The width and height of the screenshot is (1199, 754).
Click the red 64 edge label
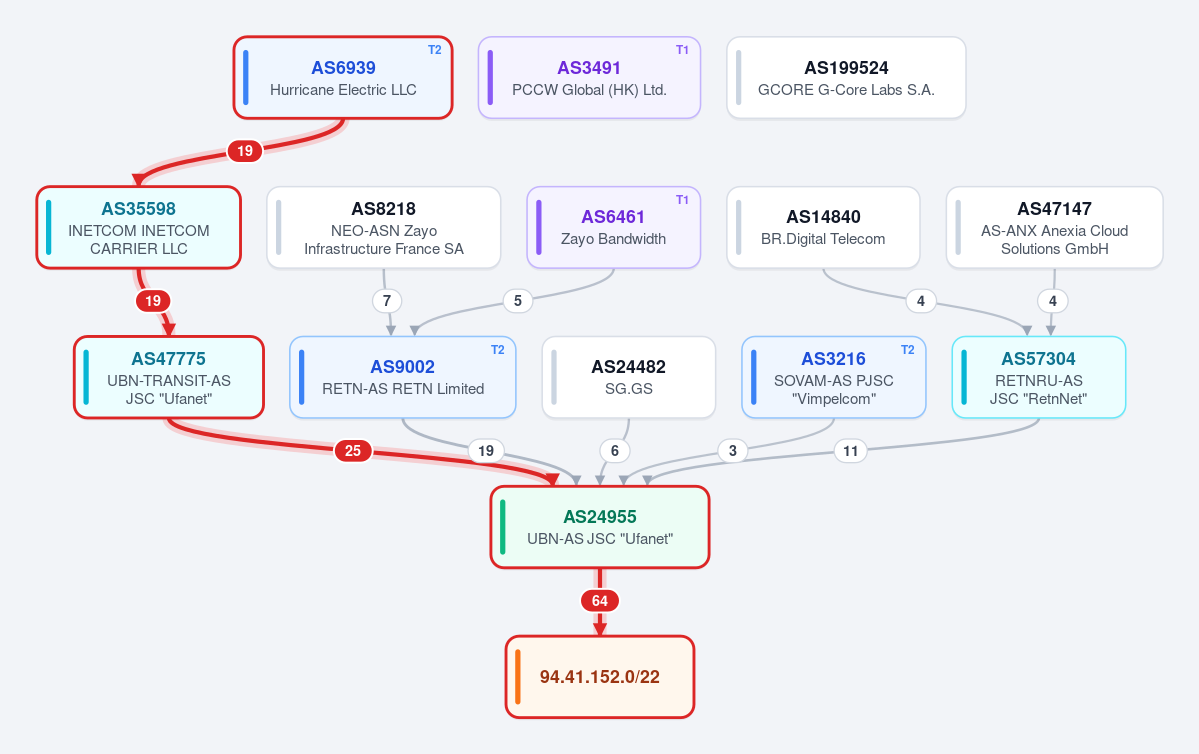tap(600, 601)
